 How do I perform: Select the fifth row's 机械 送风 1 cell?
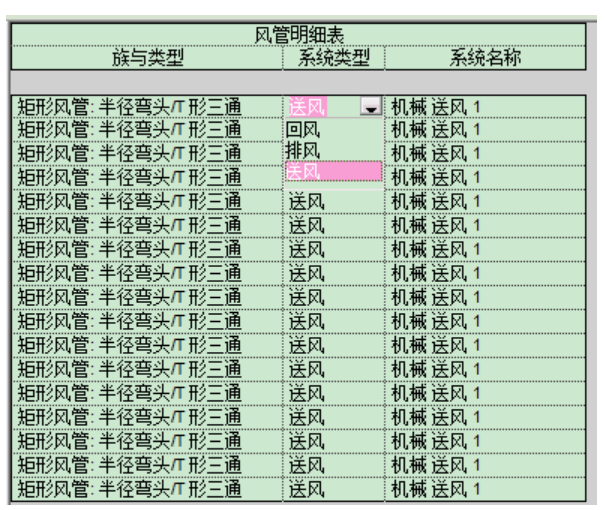pyautogui.click(x=487, y=201)
